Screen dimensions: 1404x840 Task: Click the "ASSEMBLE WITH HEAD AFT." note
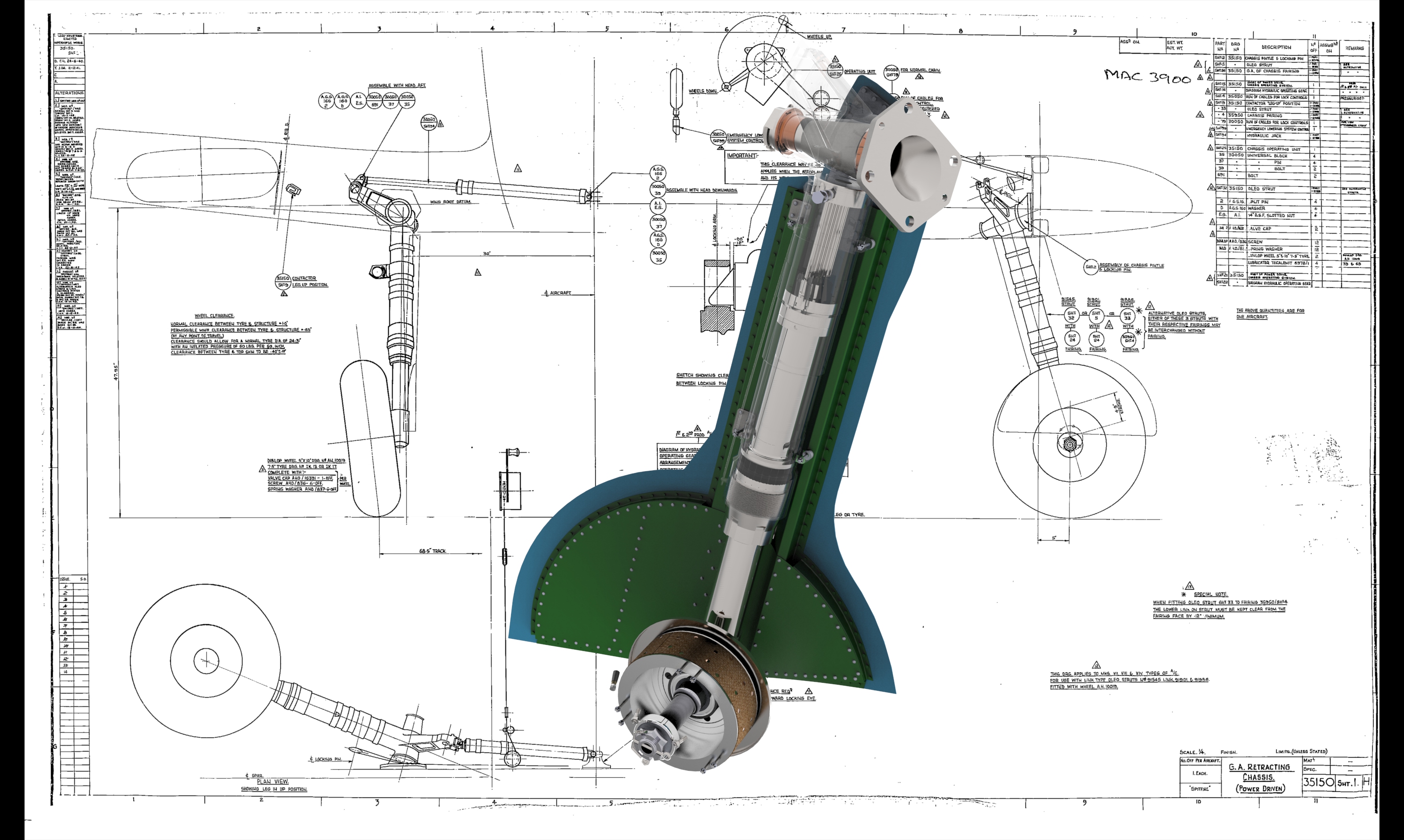click(x=397, y=86)
